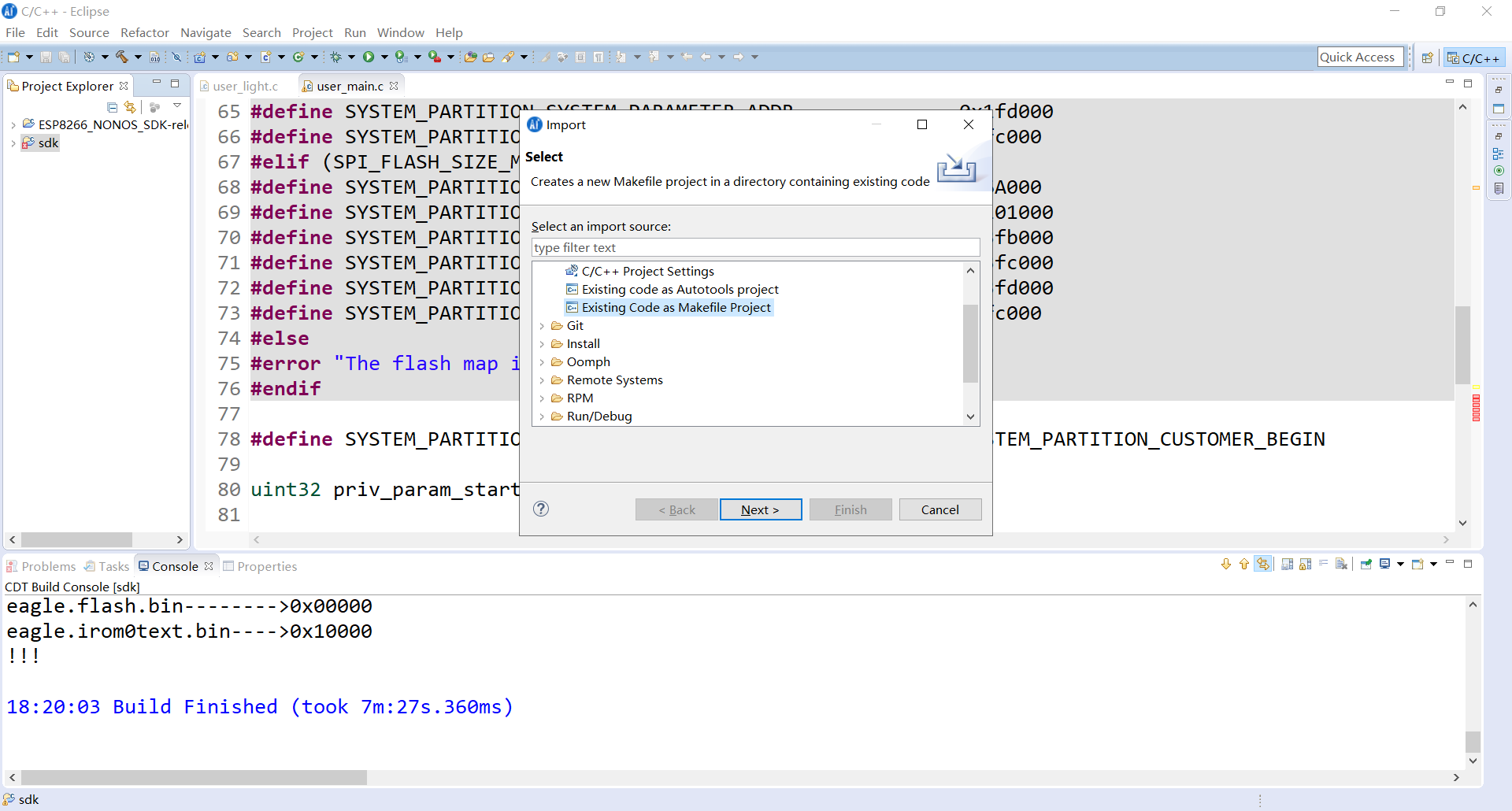1512x811 pixels.
Task: Click the Save All toolbar icon
Action: pos(64,57)
